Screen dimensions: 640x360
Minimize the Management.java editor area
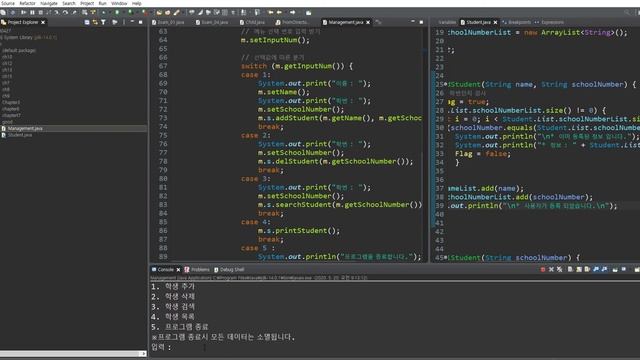click(x=413, y=22)
